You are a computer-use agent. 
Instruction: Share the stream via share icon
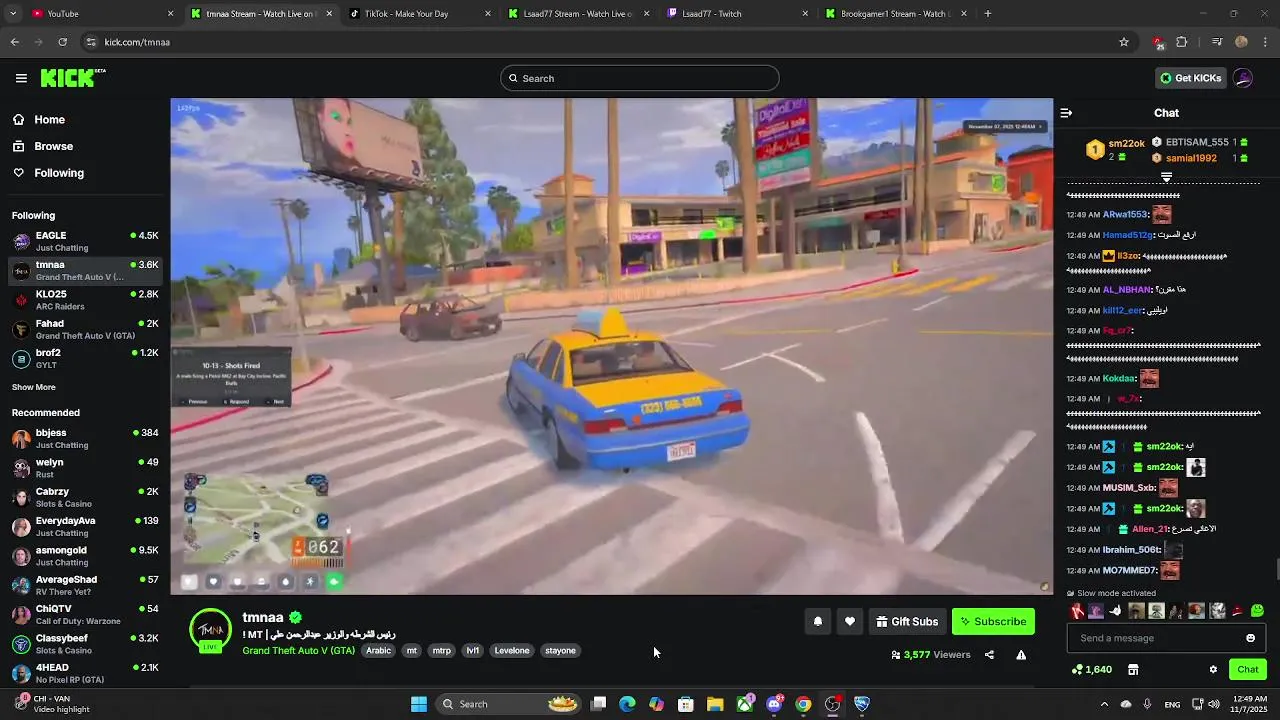[x=989, y=655]
